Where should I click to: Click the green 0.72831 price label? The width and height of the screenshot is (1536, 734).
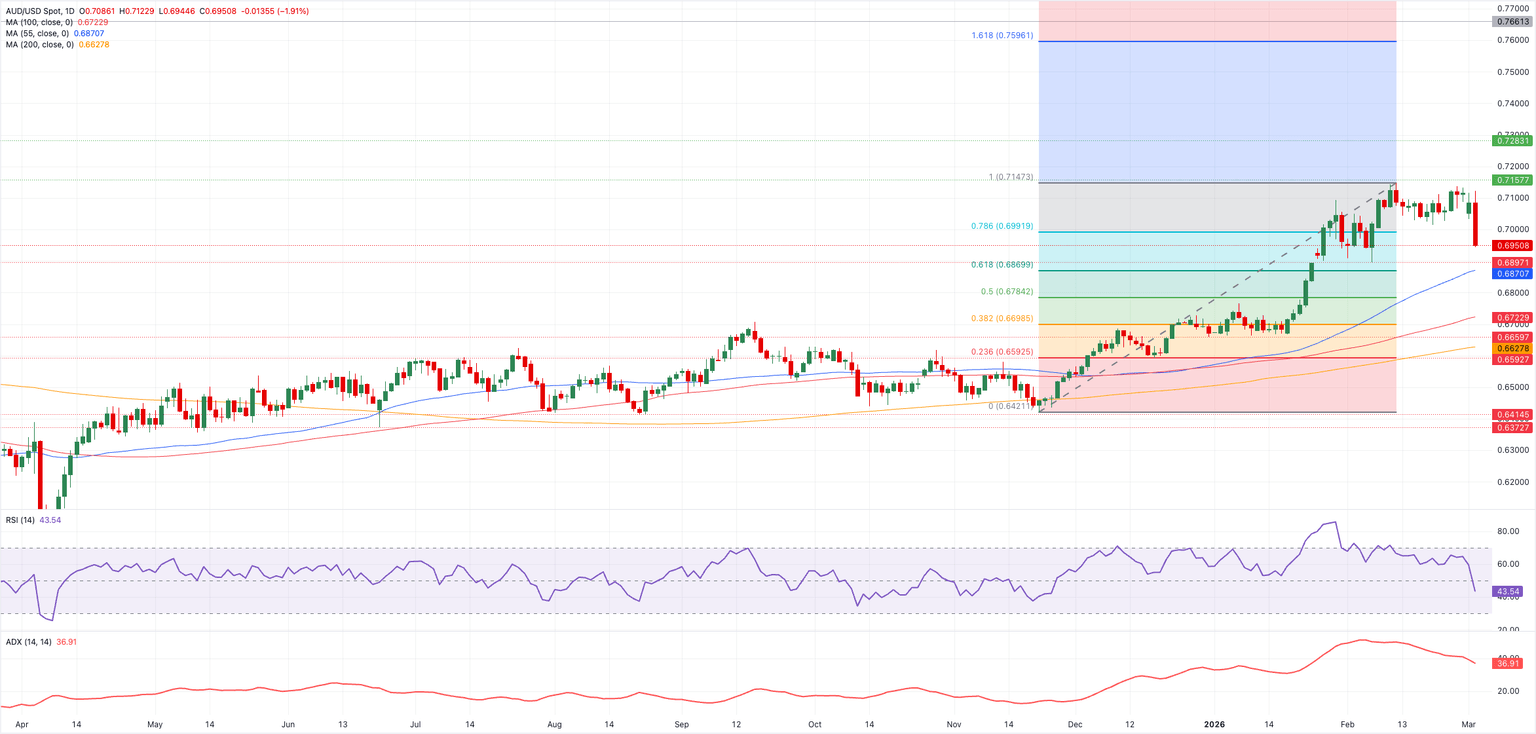[1512, 141]
